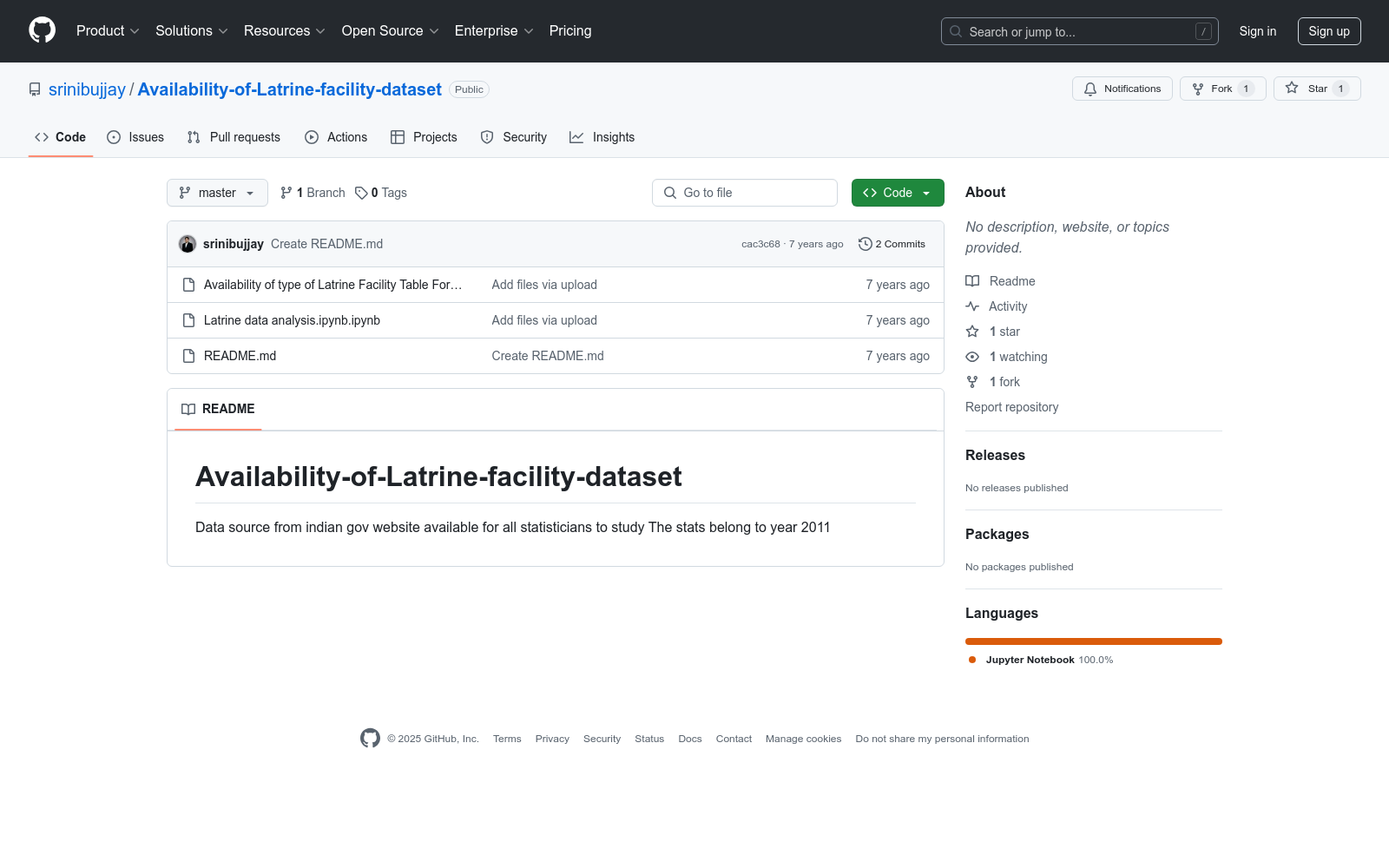Go to the Pricing page
Screen dimensions: 1389x868
(x=570, y=31)
